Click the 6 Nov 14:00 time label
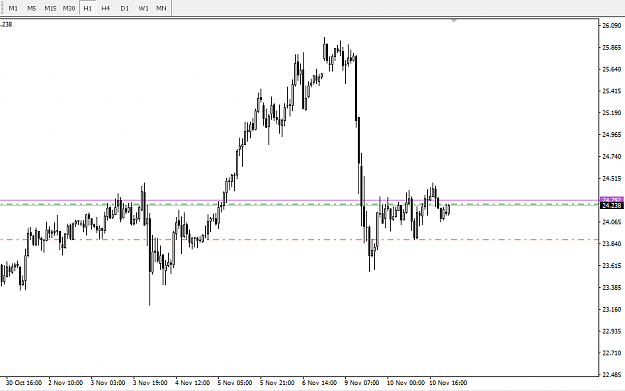 tap(319, 383)
